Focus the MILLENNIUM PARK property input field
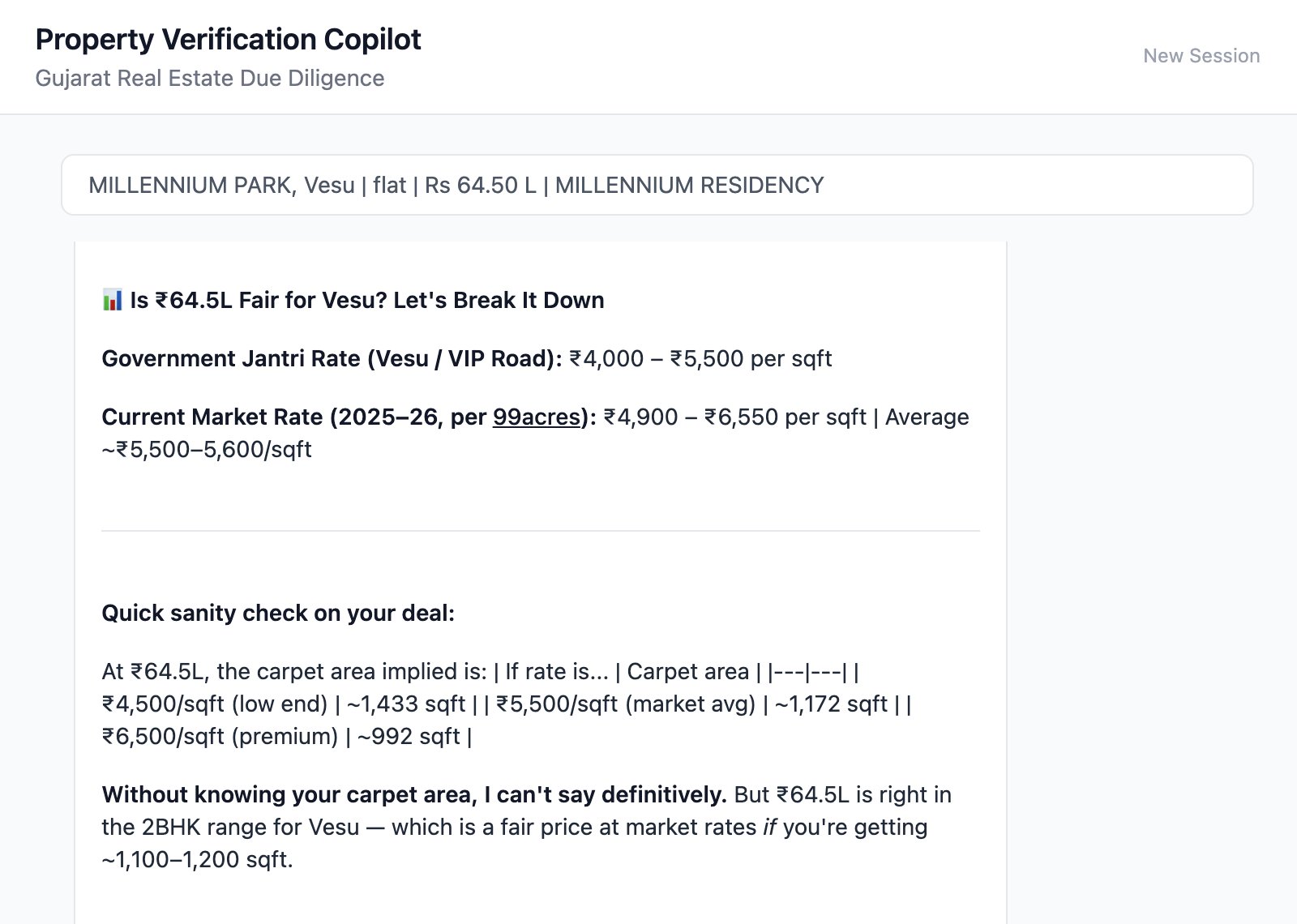 (657, 185)
